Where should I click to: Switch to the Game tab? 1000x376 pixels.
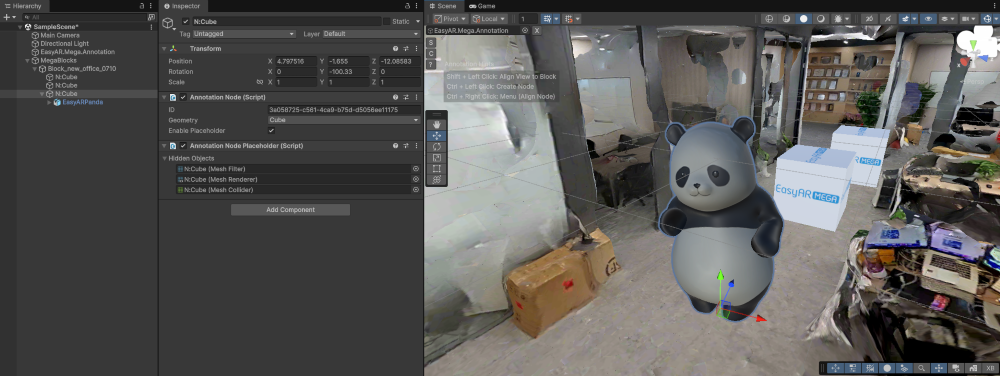point(482,6)
